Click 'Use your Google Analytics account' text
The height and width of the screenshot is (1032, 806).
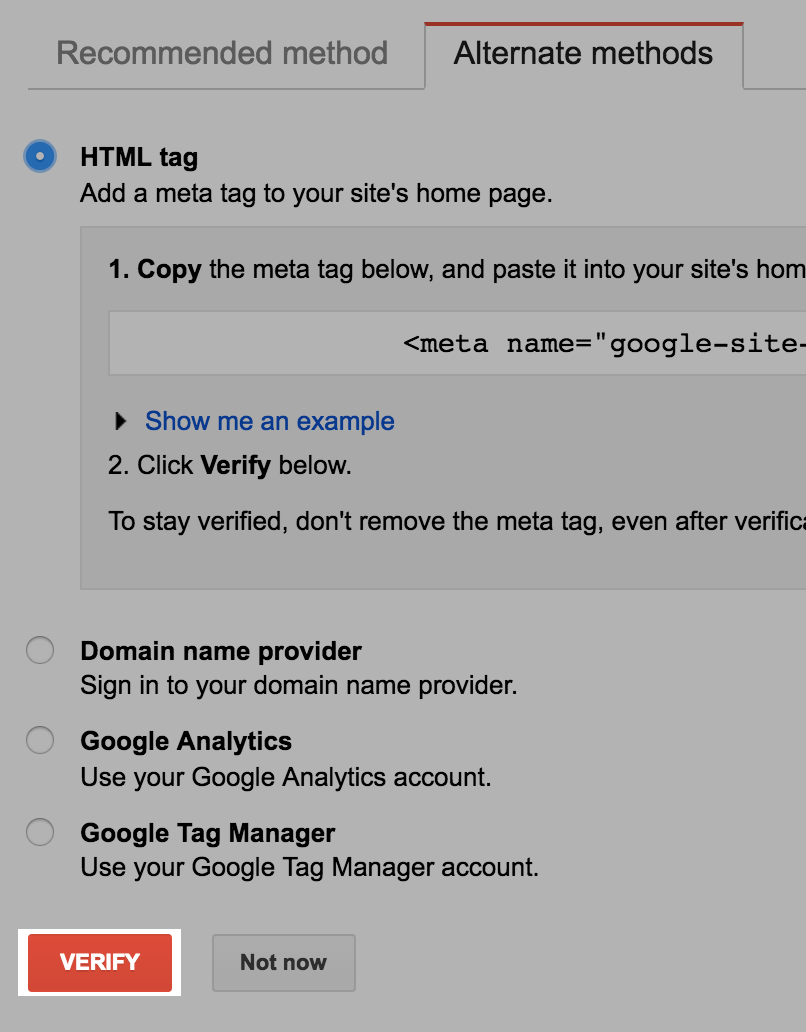coord(286,777)
